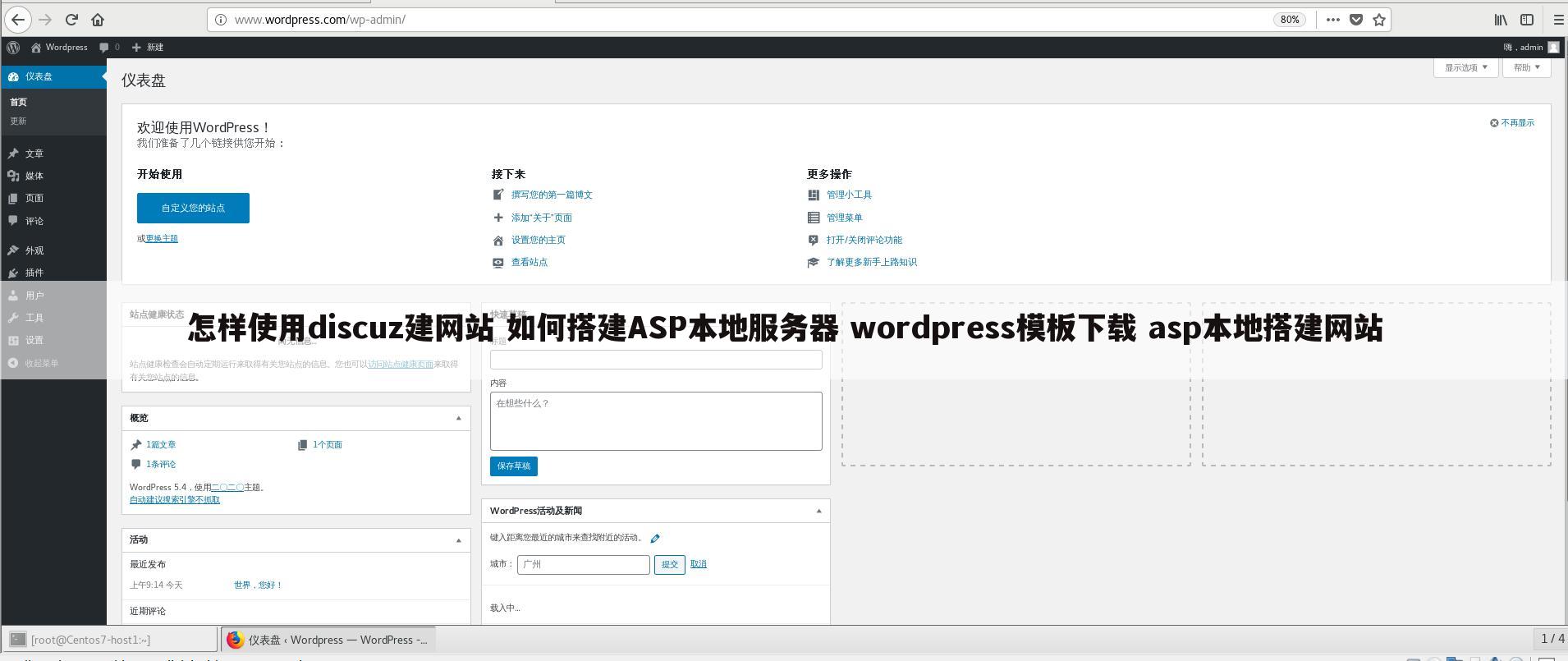Open Wordpress site home in admin bar
Viewport: 1568px width, 661px height.
click(59, 48)
